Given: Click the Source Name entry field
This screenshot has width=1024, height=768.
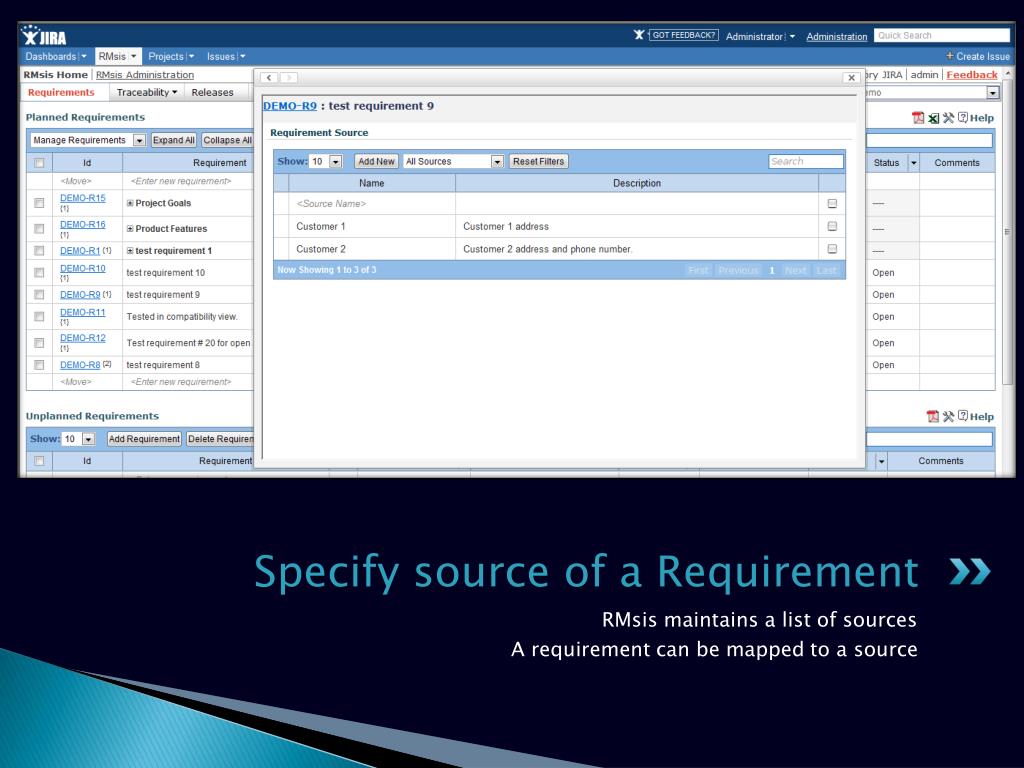Looking at the screenshot, I should tap(372, 204).
